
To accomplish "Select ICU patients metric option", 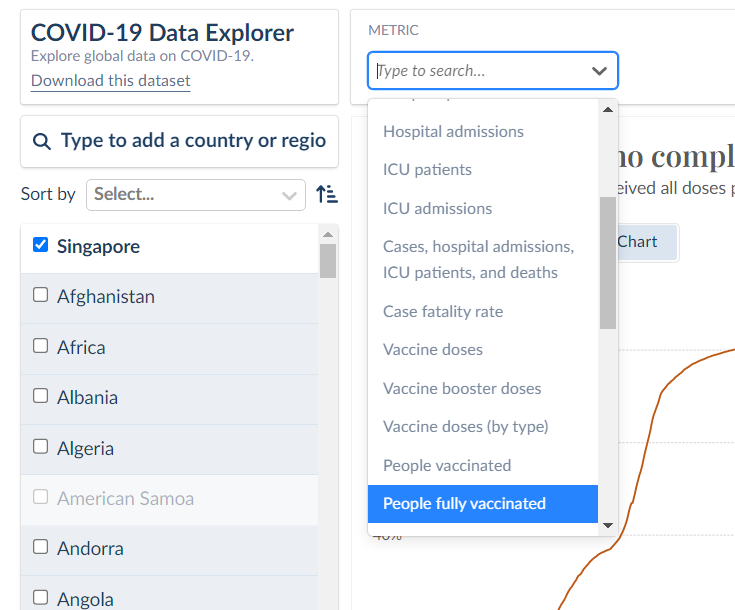I will 427,169.
